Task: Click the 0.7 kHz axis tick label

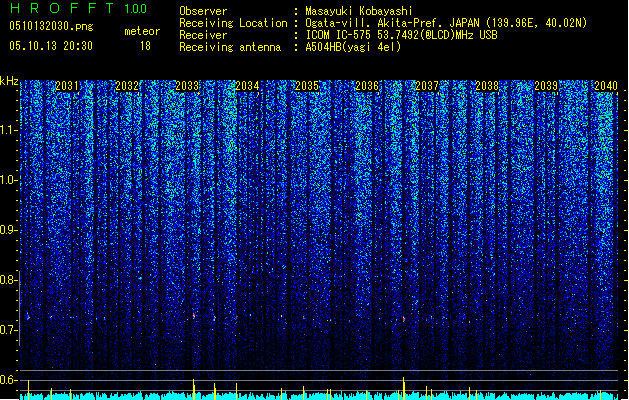Action: [x=9, y=330]
